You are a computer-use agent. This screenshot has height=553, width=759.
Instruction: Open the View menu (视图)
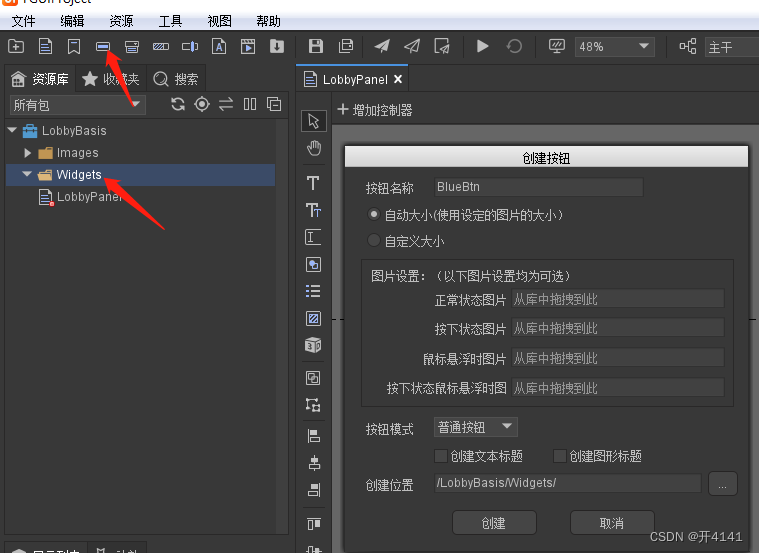pyautogui.click(x=219, y=21)
